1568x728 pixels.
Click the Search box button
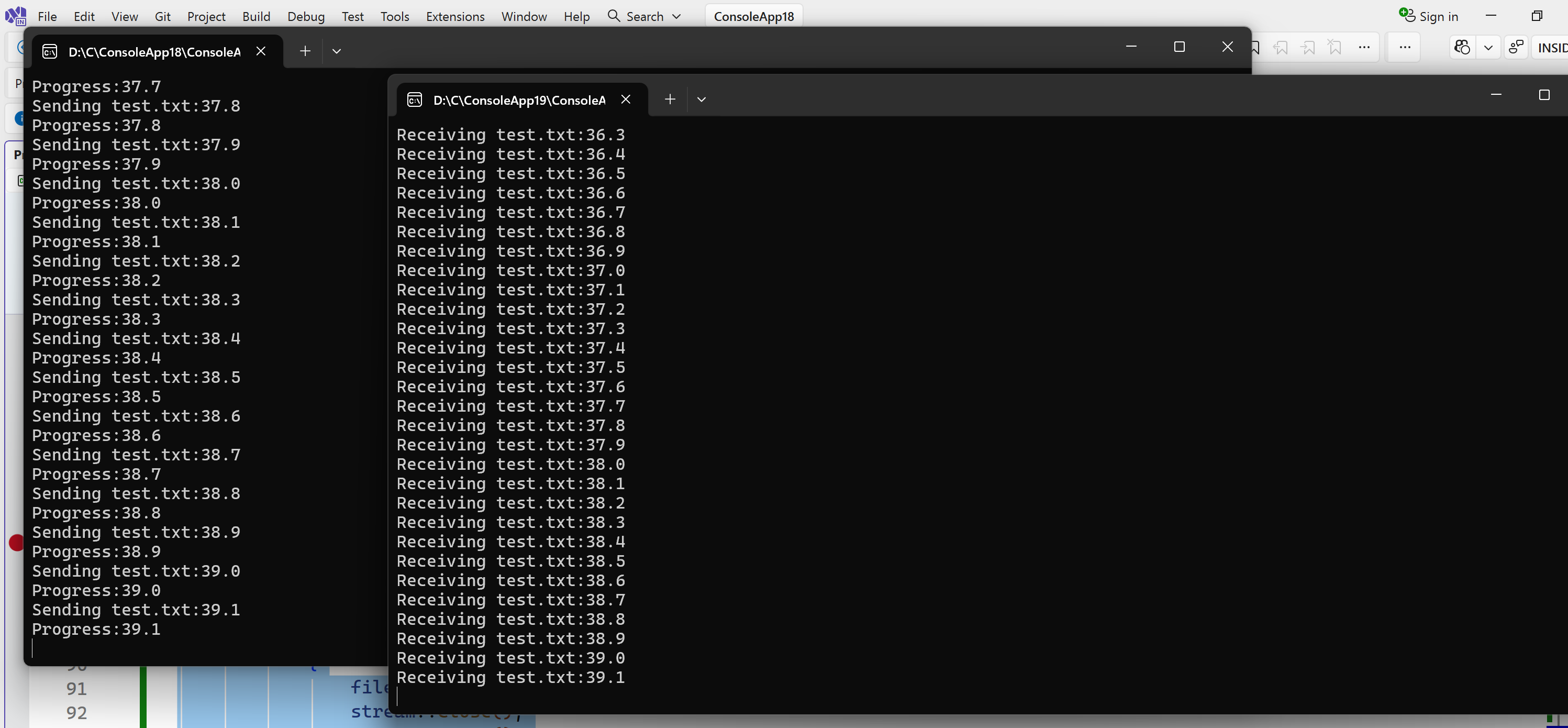(x=644, y=16)
